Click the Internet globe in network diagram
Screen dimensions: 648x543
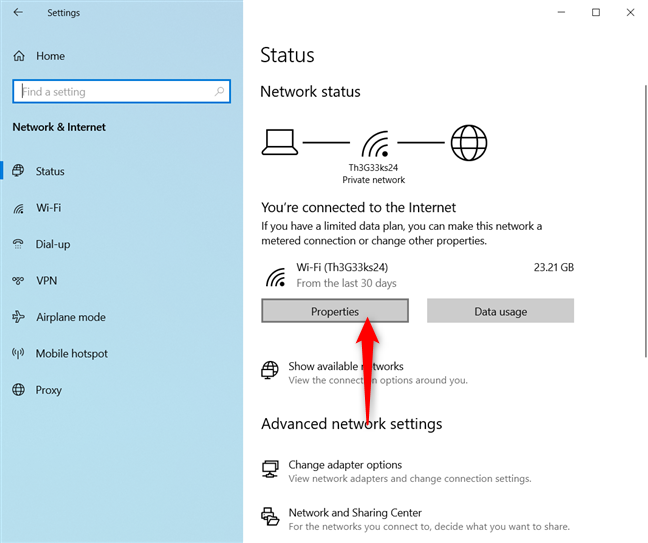click(x=469, y=143)
